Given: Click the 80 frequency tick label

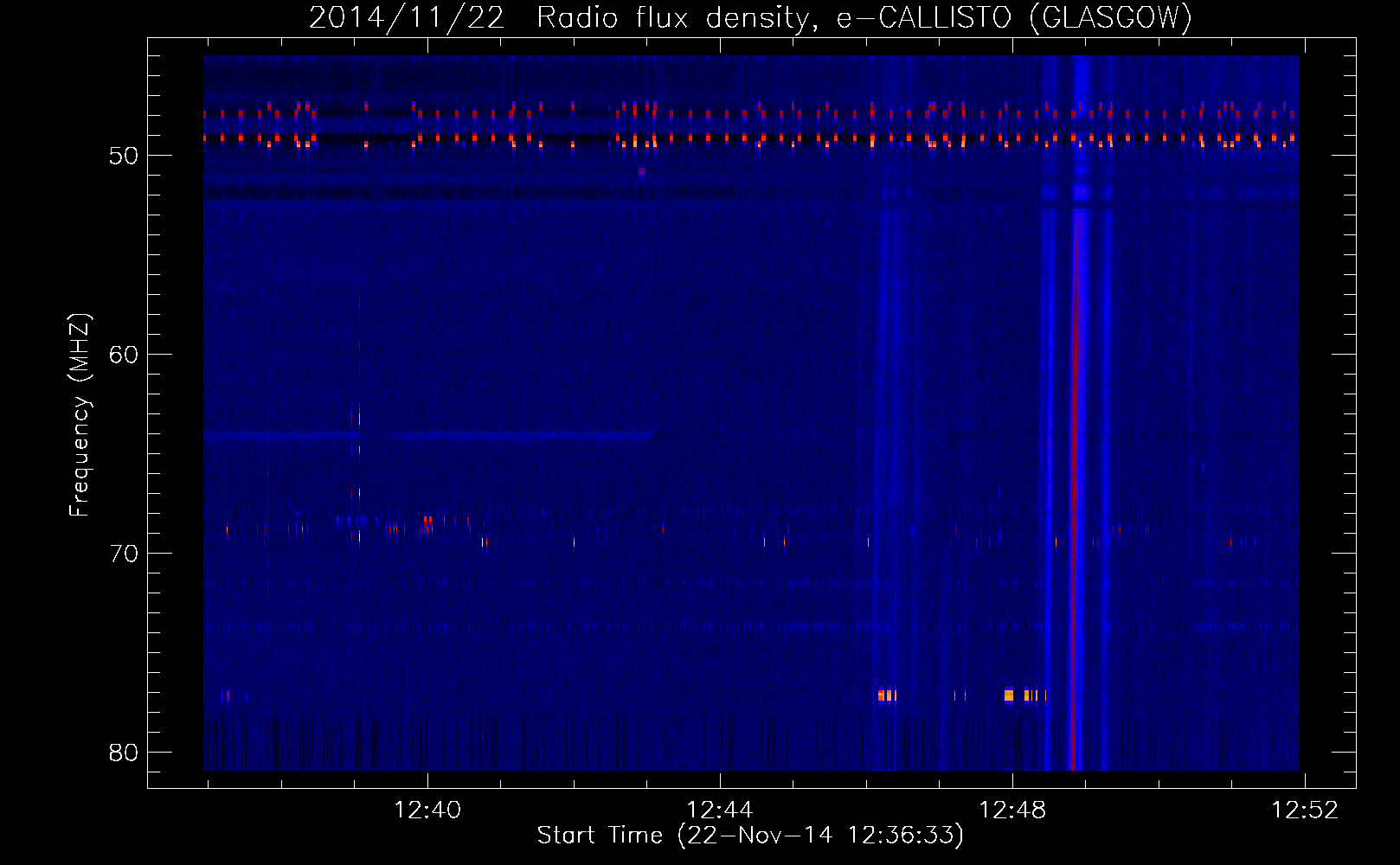Looking at the screenshot, I should tap(124, 753).
